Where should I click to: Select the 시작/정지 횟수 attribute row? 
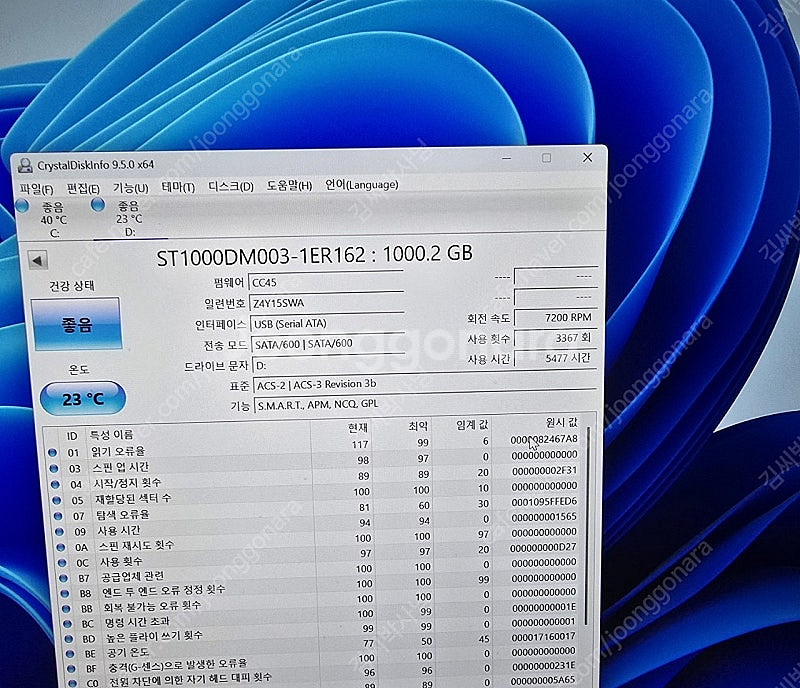click(x=316, y=478)
